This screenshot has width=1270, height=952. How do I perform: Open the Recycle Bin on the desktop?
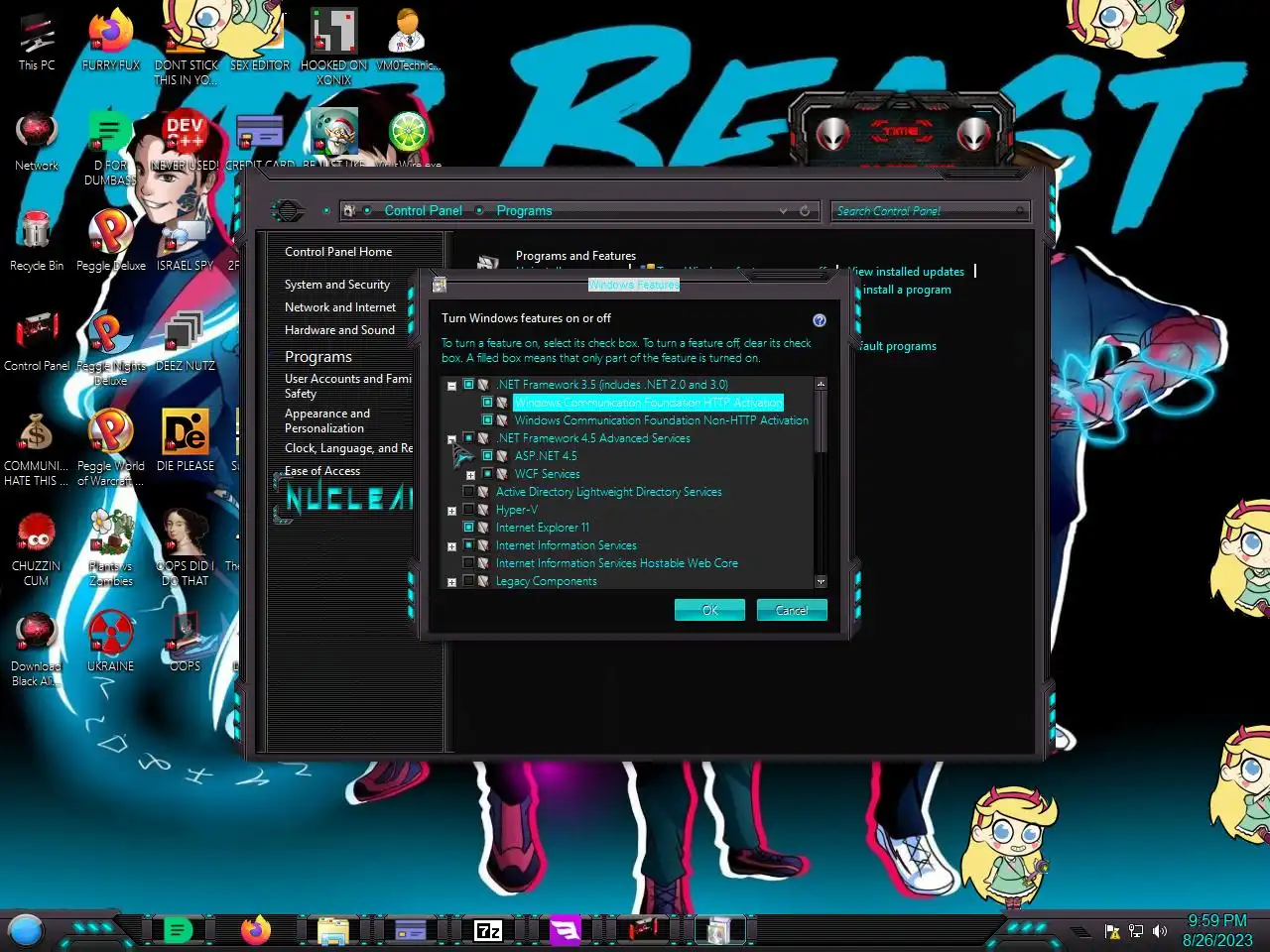click(37, 241)
